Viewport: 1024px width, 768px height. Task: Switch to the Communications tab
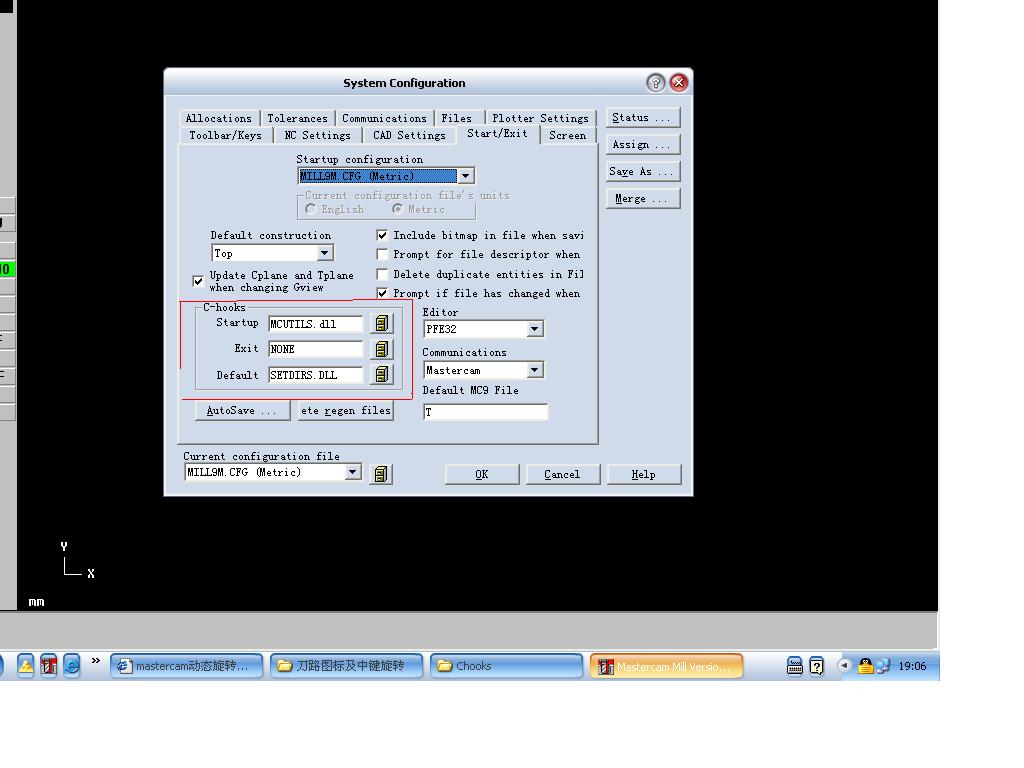pyautogui.click(x=384, y=118)
